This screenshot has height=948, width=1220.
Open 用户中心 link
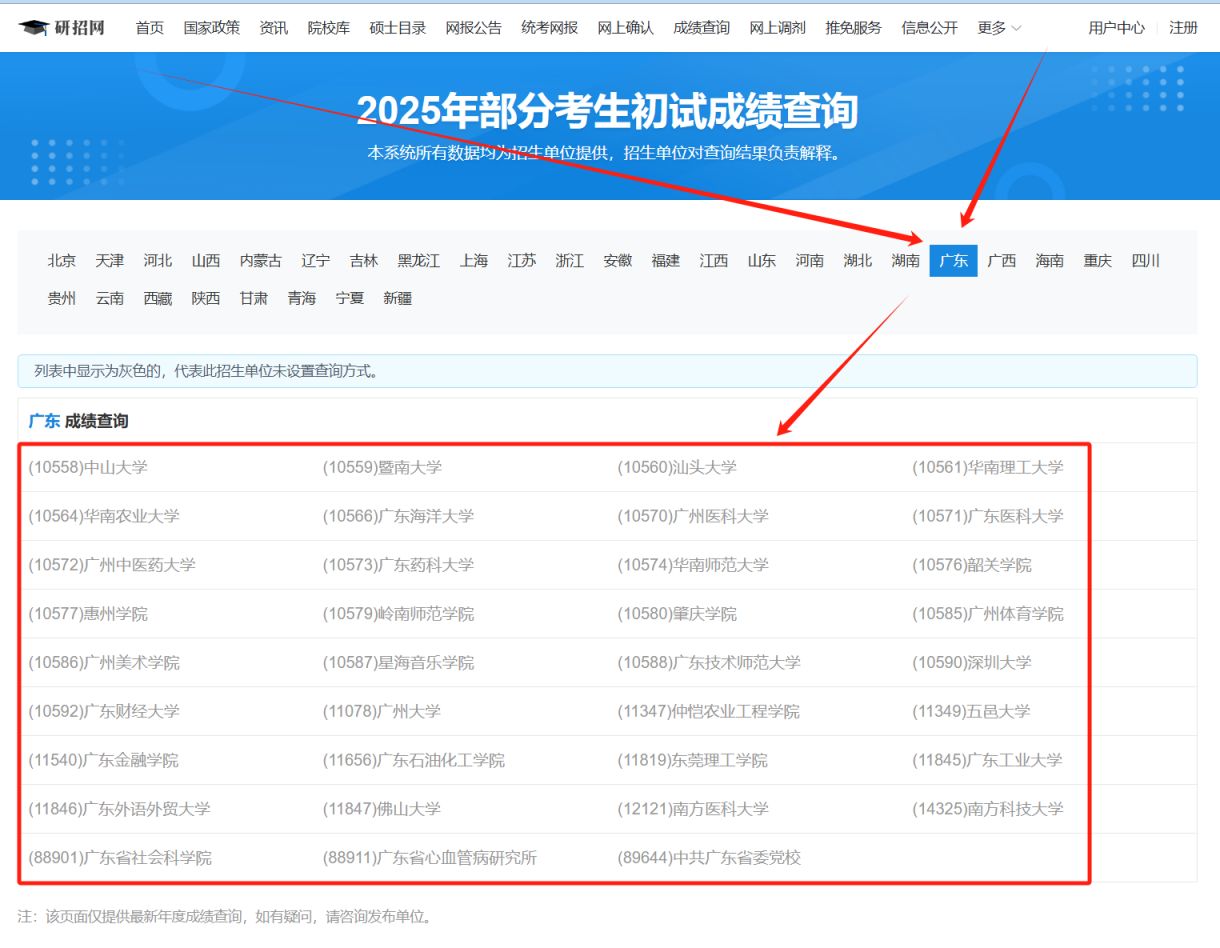(x=1117, y=28)
